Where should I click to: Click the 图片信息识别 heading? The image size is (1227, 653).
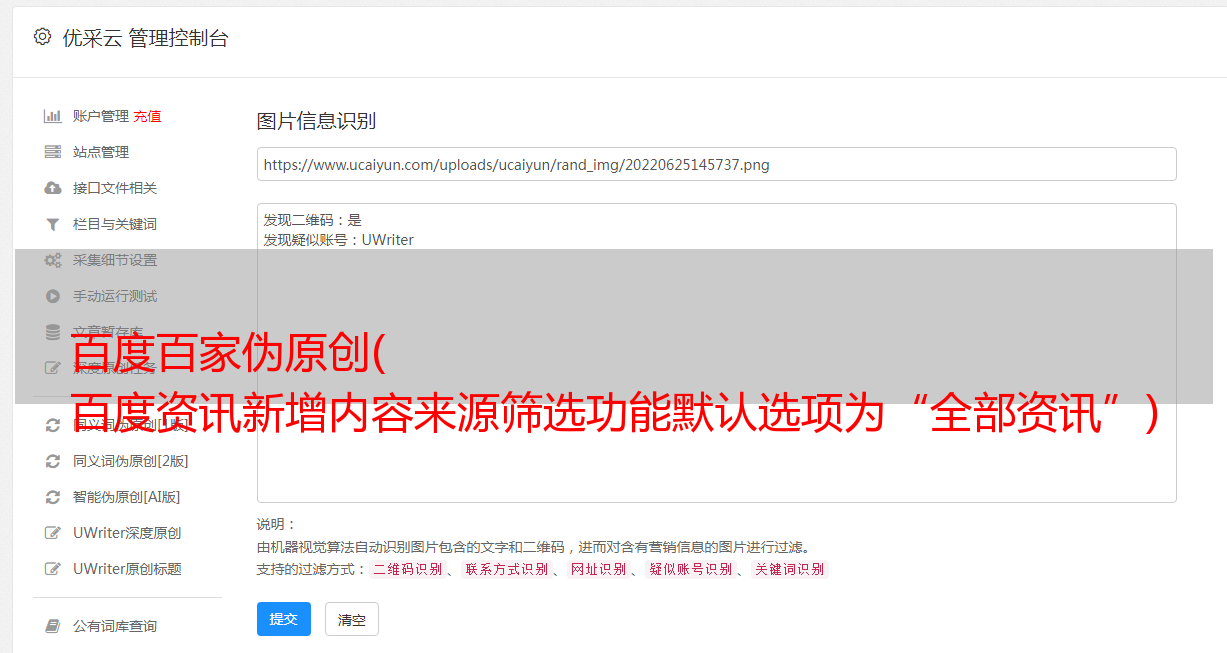coord(316,121)
